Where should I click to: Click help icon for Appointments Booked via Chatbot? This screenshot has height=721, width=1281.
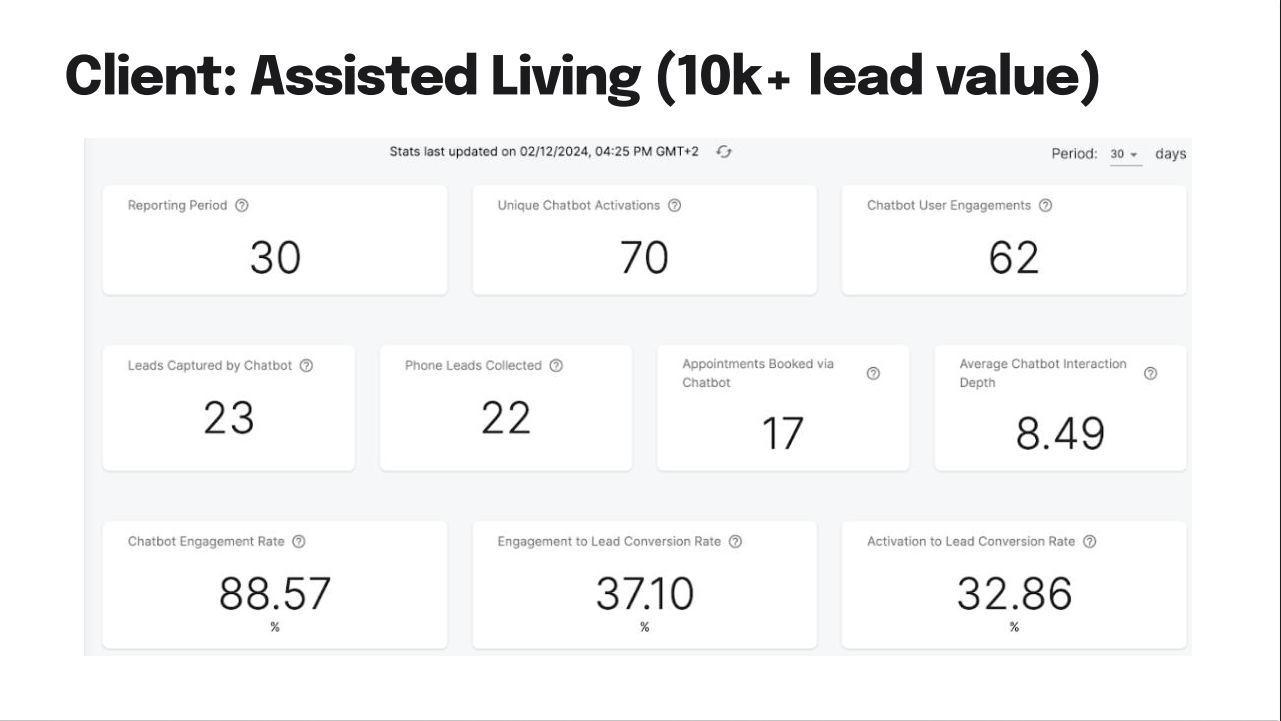873,373
